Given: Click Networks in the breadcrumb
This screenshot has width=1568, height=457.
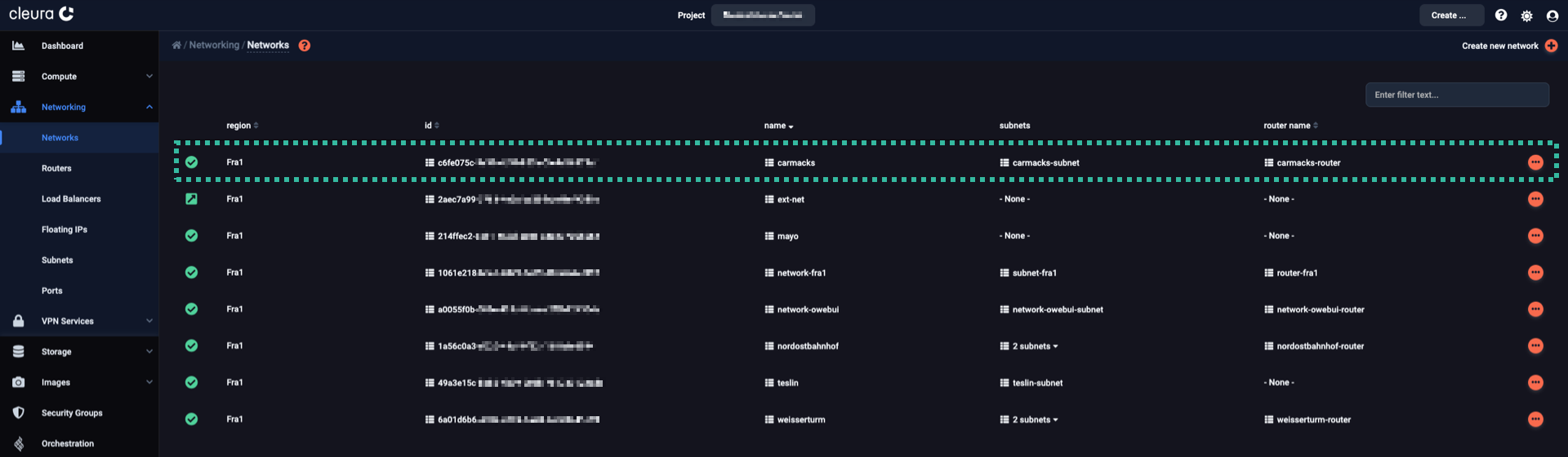Looking at the screenshot, I should coord(268,46).
